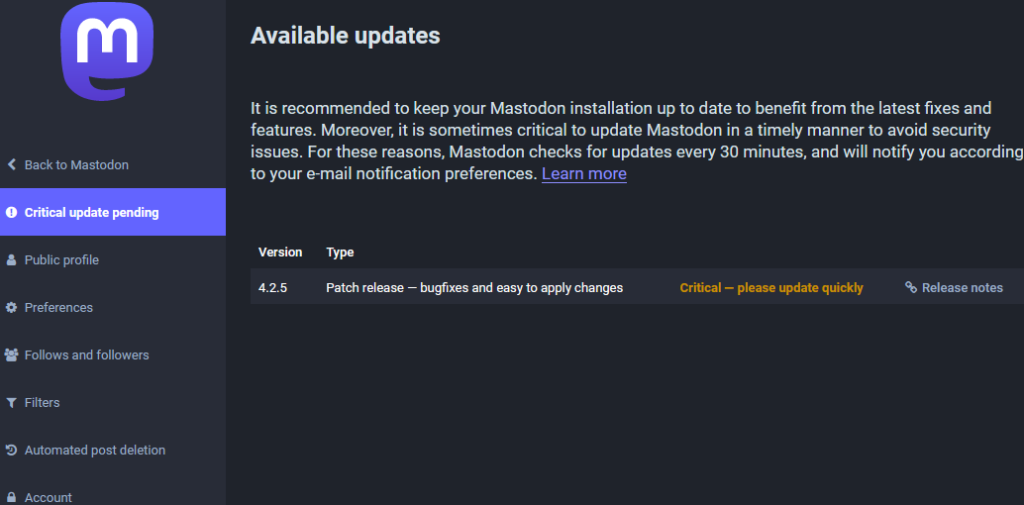1024x505 pixels.
Task: Click the Release notes chain-link icon
Action: pos(911,288)
